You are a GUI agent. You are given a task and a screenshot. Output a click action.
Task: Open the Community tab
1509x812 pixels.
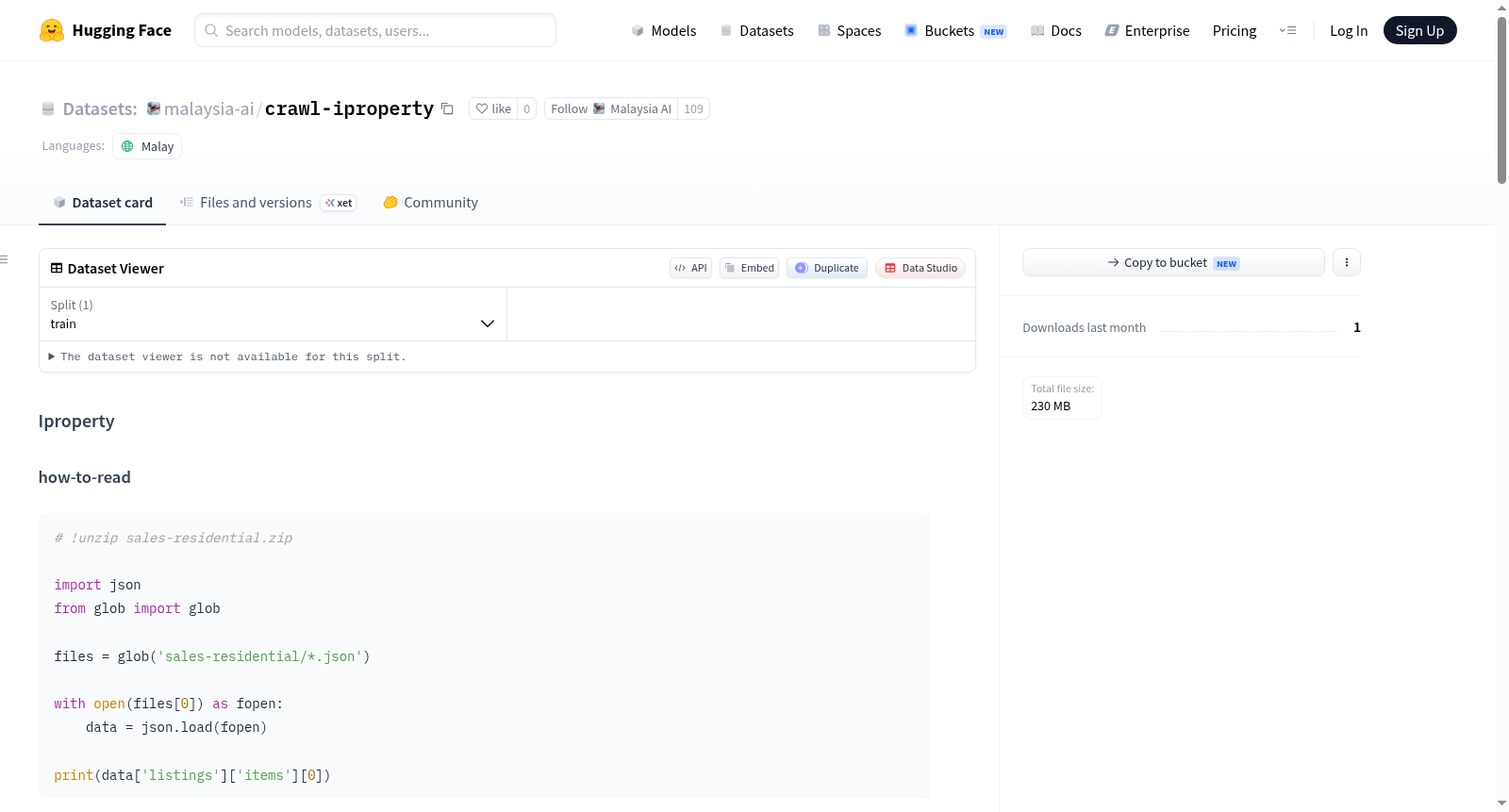click(x=430, y=203)
